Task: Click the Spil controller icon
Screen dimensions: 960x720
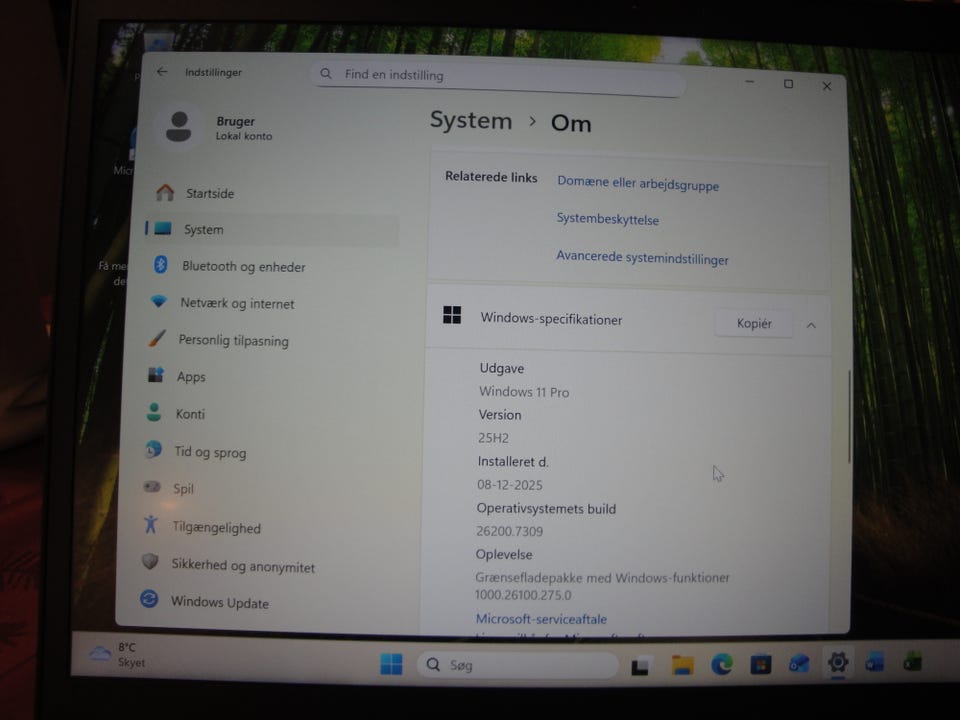Action: tap(151, 487)
